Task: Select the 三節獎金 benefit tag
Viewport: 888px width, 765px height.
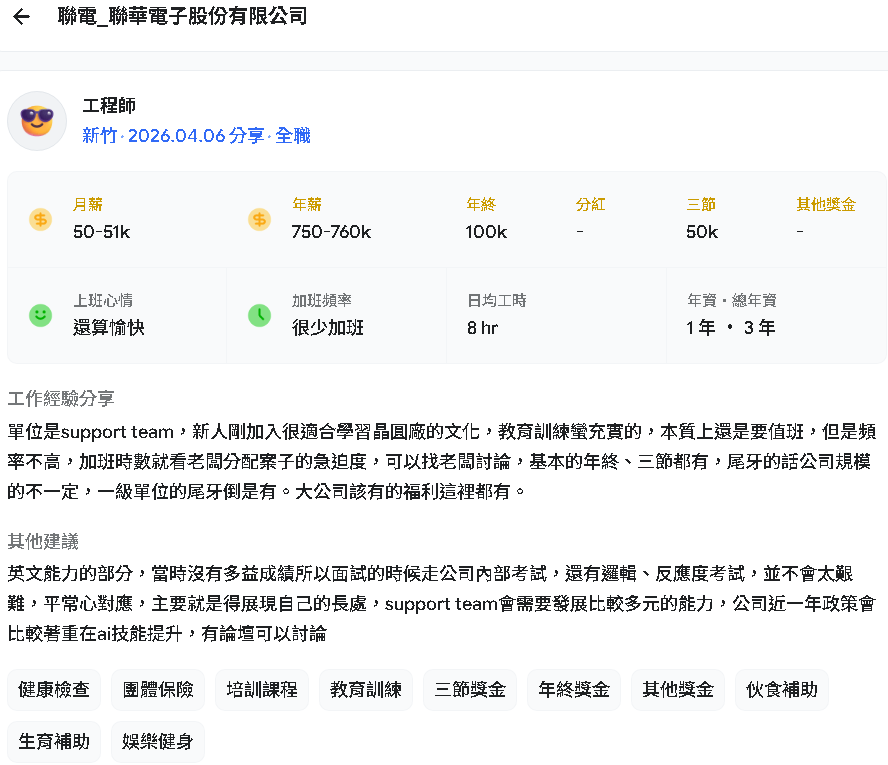Action: (470, 690)
